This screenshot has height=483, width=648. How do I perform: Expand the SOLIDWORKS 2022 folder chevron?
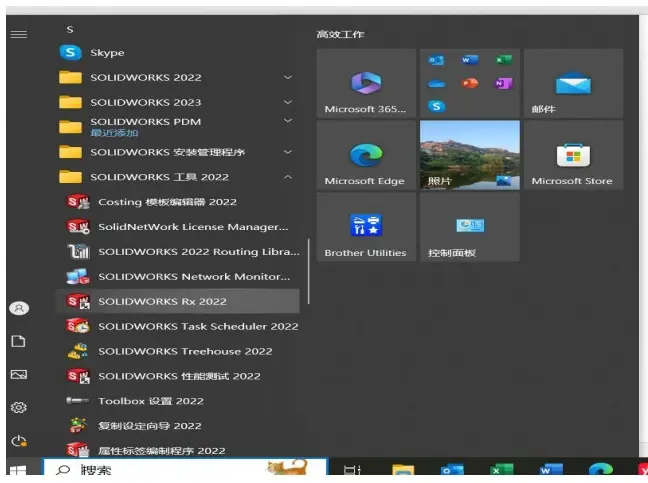(288, 77)
